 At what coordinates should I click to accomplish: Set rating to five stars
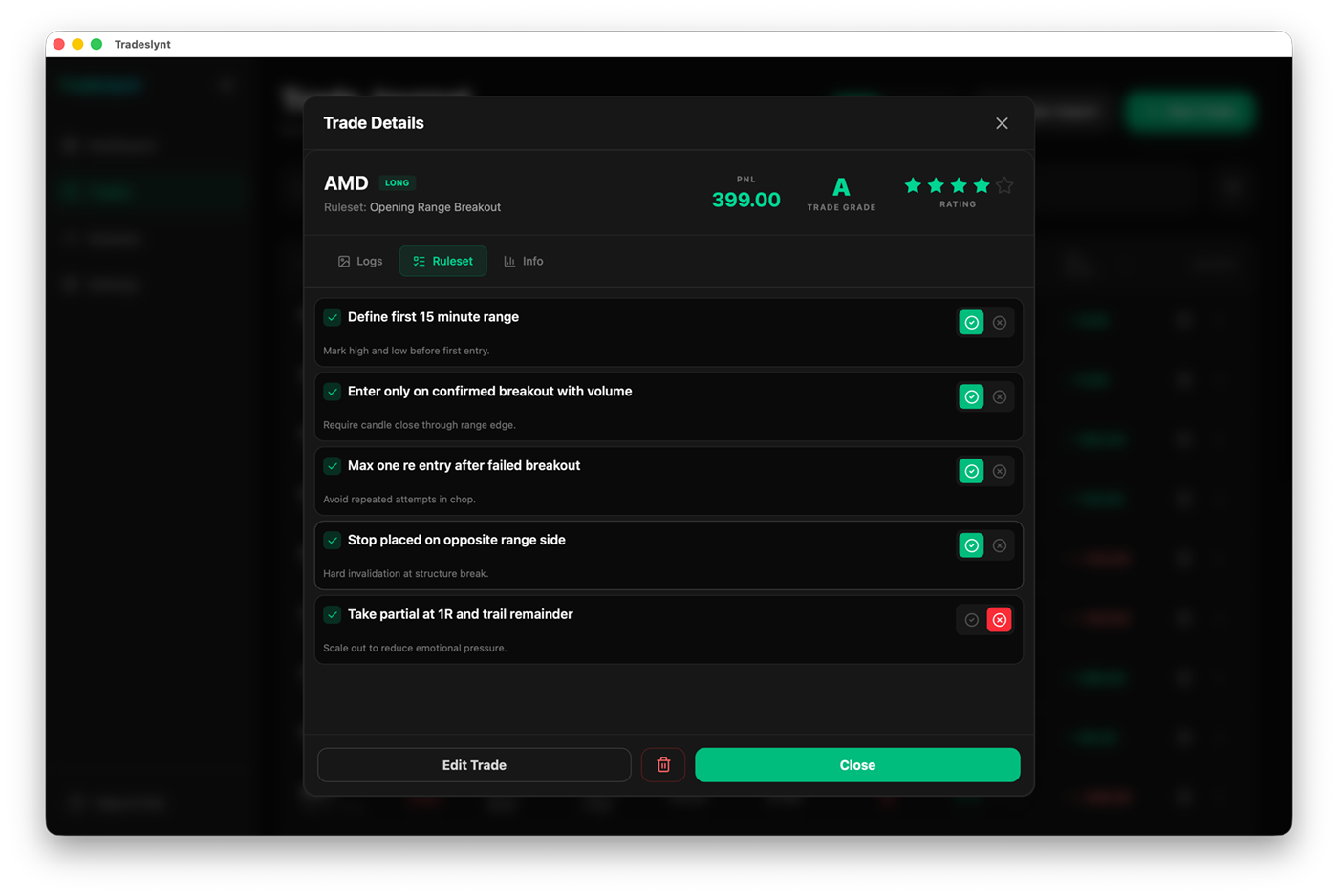point(1004,185)
